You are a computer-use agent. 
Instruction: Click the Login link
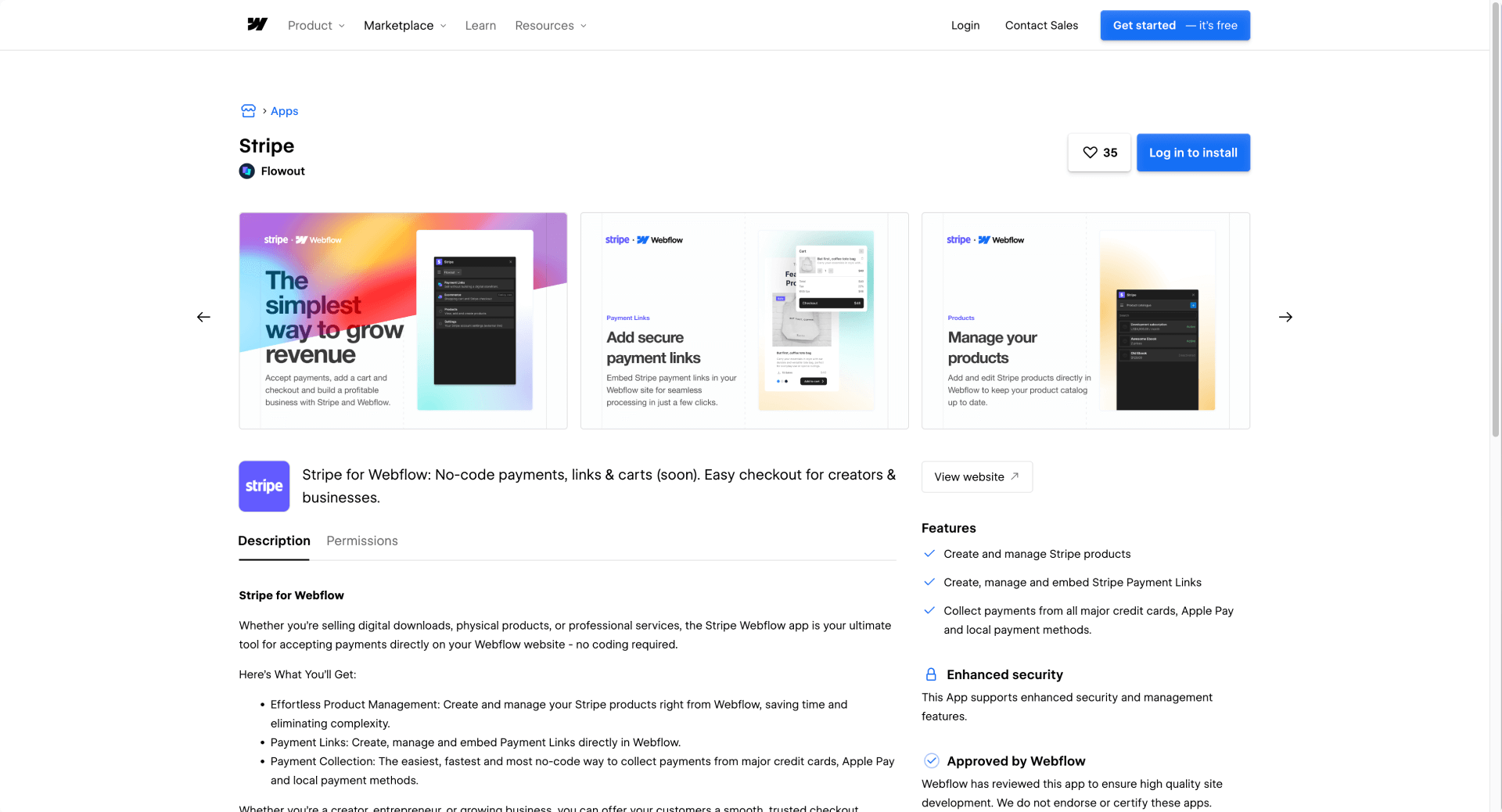point(965,25)
